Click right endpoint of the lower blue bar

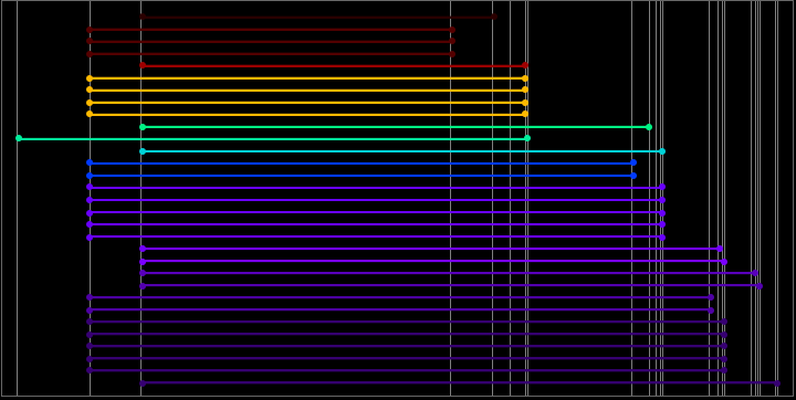click(x=633, y=175)
